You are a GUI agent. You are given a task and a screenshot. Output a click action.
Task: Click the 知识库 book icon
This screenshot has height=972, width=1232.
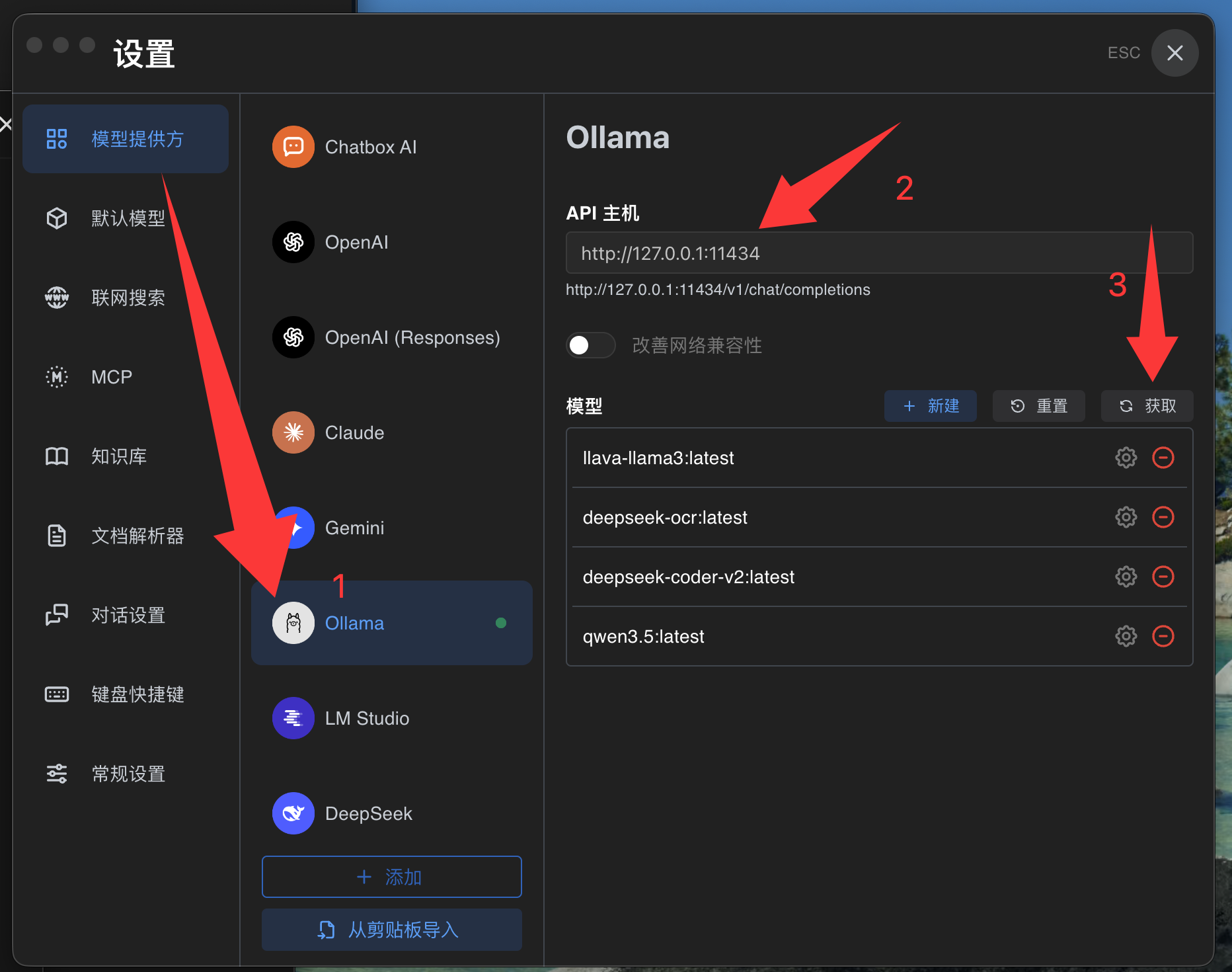(x=57, y=456)
